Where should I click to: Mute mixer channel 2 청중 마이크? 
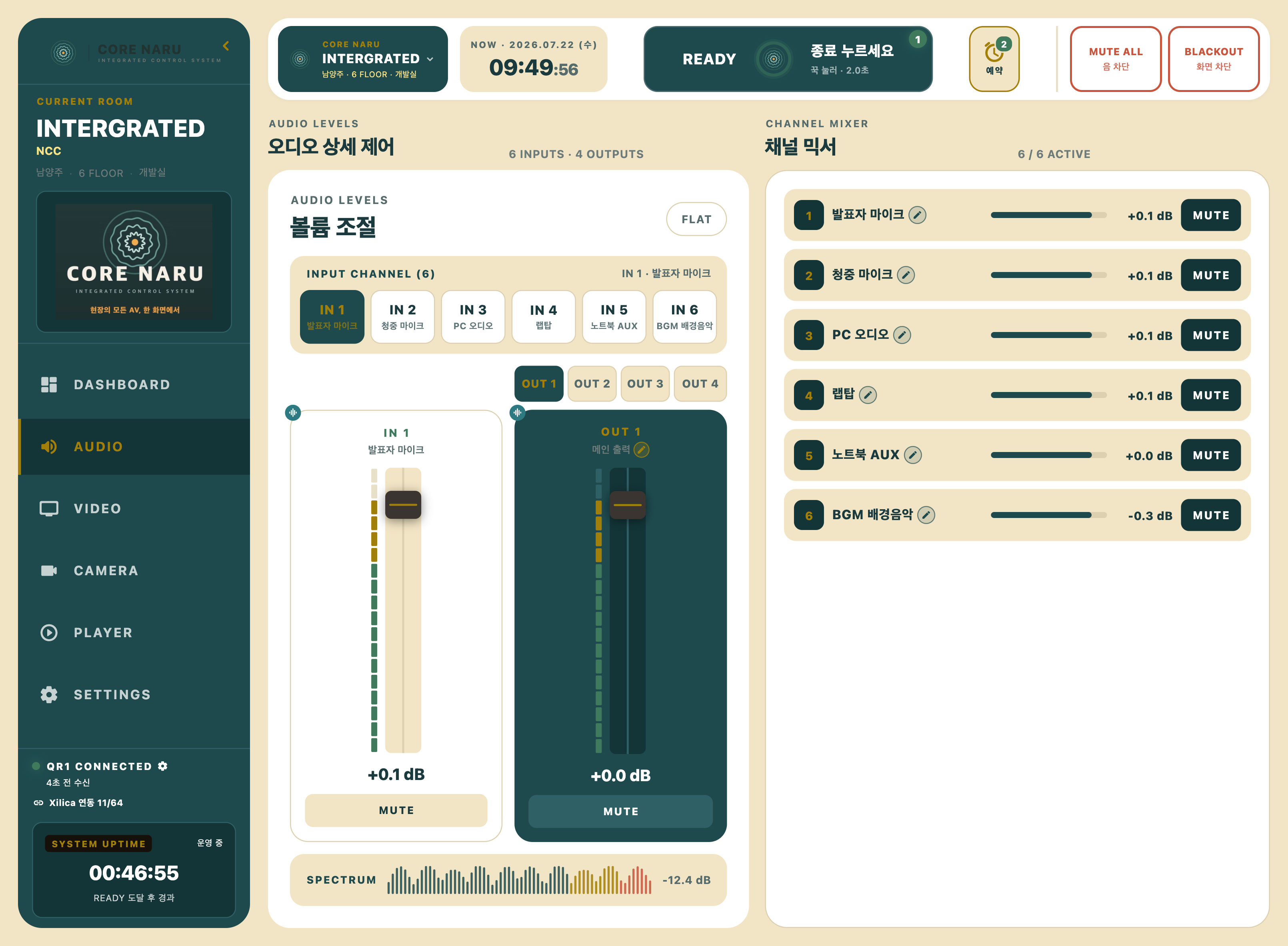[x=1211, y=276]
